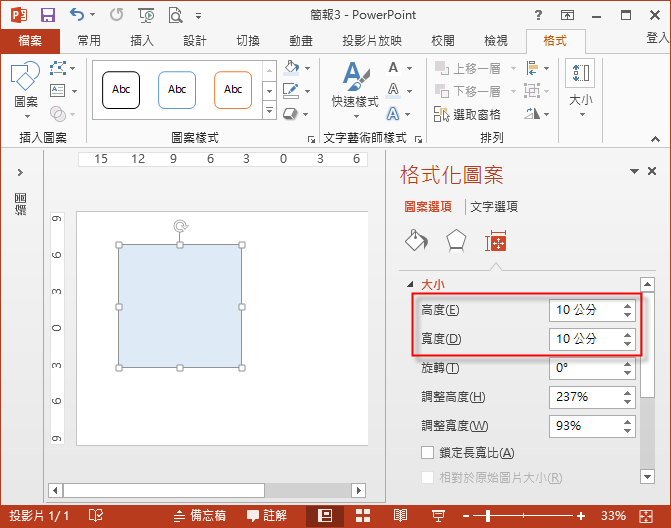Switch to the 常用 Home tab
The height and width of the screenshot is (528, 671).
click(x=89, y=41)
